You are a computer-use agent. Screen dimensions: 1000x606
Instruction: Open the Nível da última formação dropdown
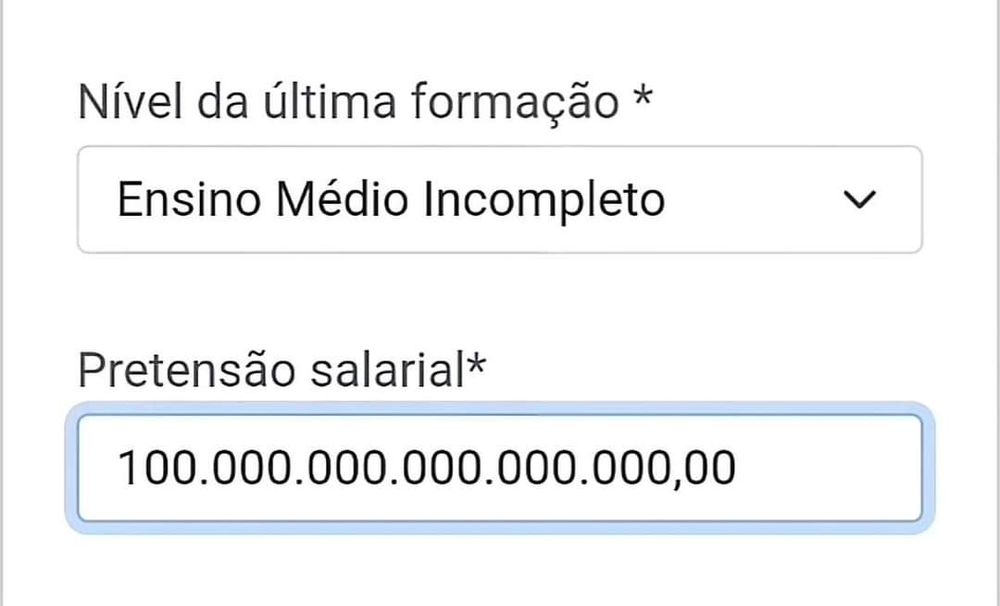tap(500, 199)
